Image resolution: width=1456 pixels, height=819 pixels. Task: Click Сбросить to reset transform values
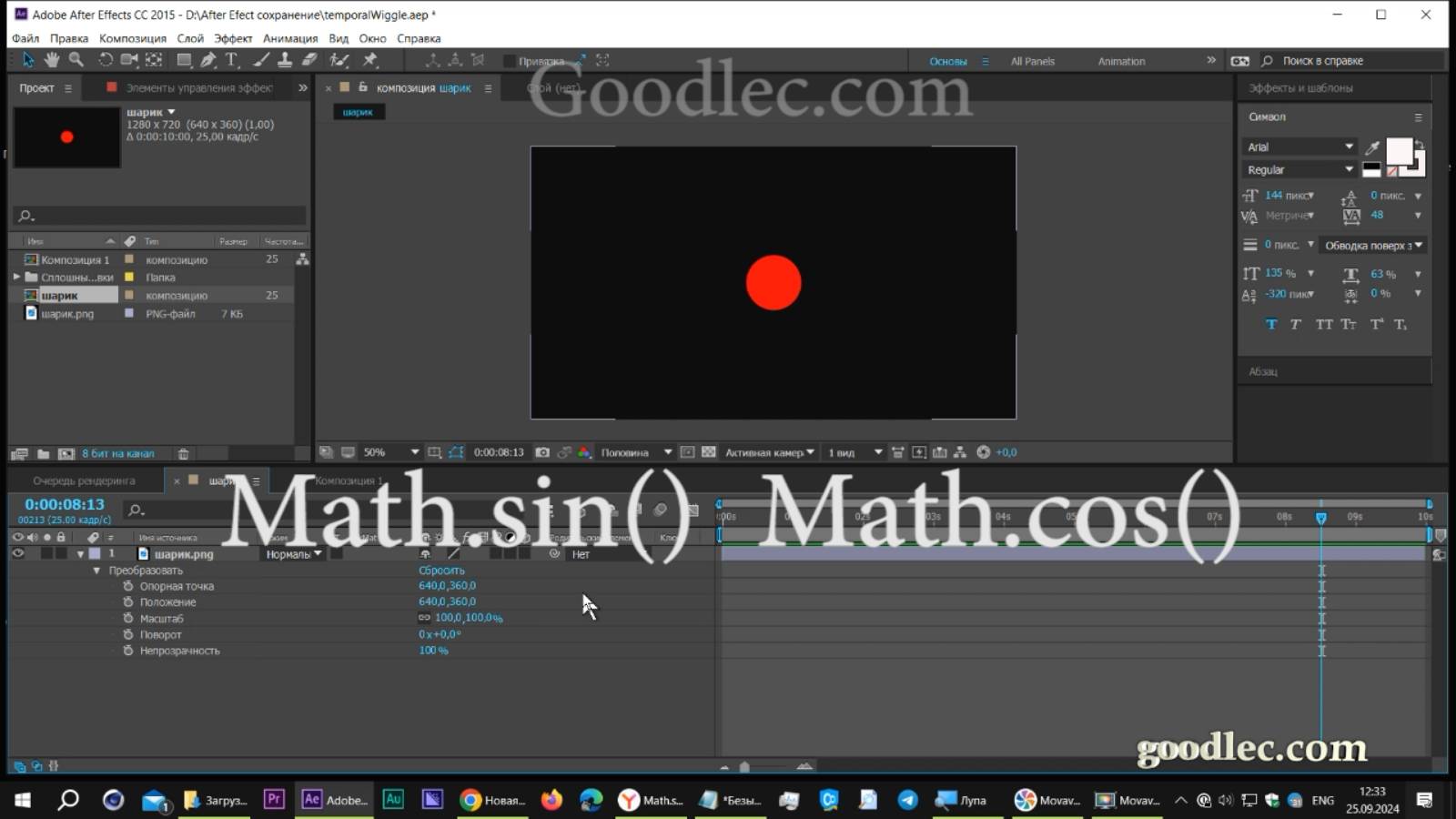tap(441, 570)
